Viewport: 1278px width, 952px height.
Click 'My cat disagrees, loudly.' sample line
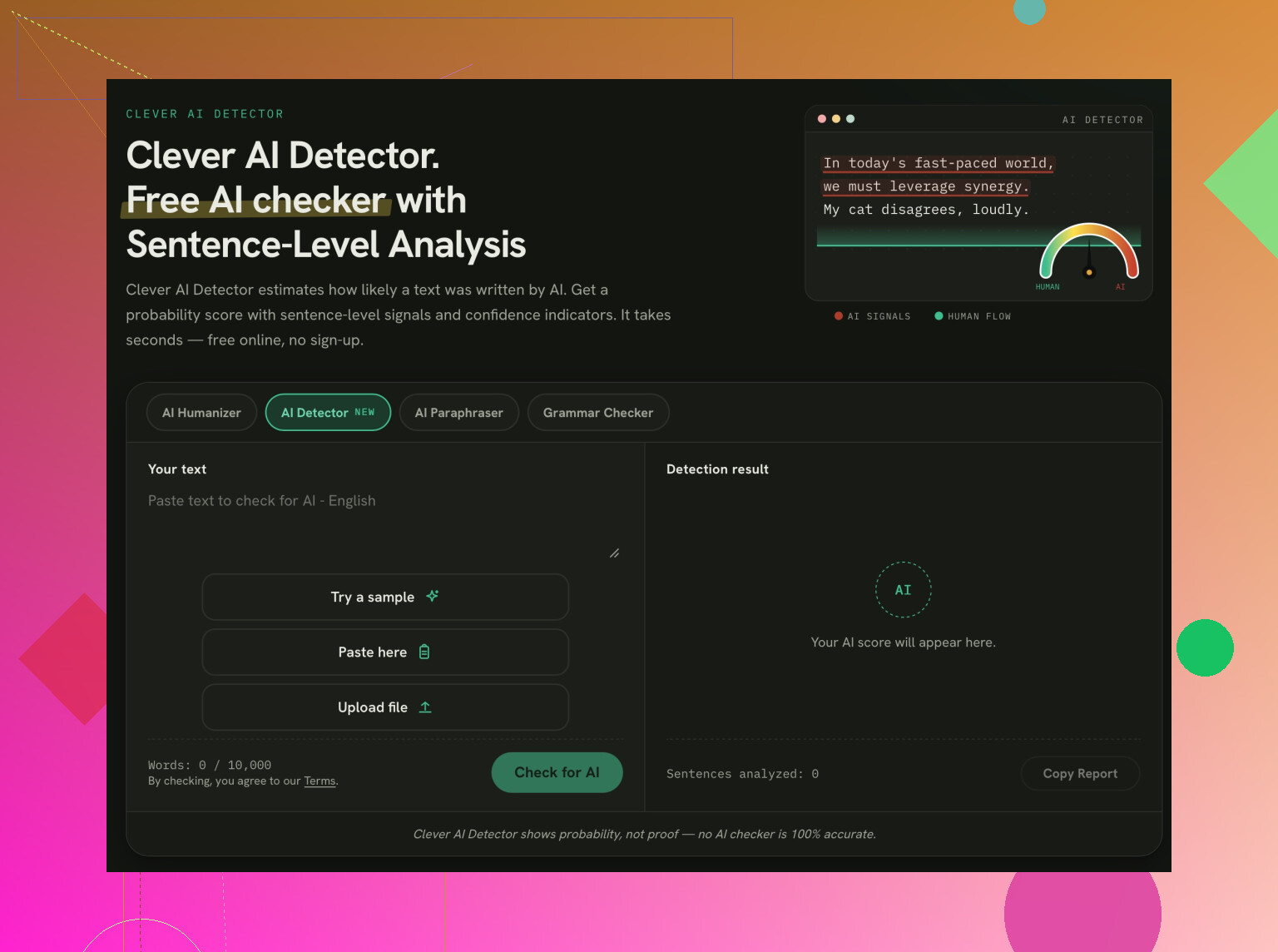tap(926, 210)
